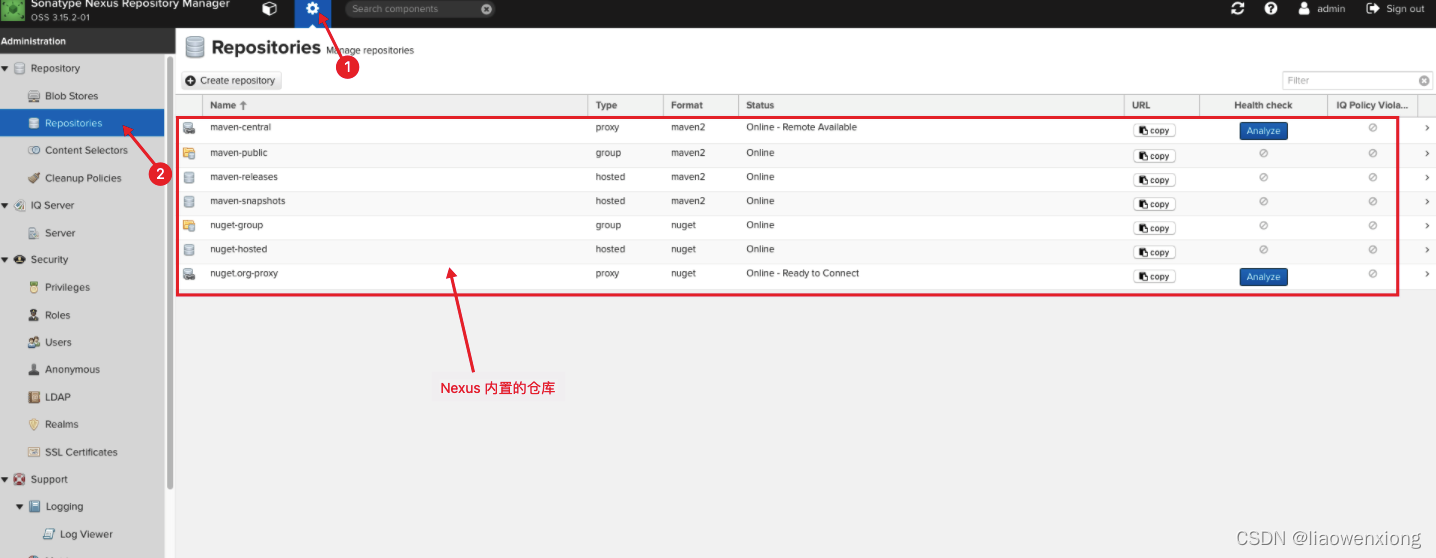Click the Nexus logo in header
1436x558 pixels.
click(x=14, y=11)
